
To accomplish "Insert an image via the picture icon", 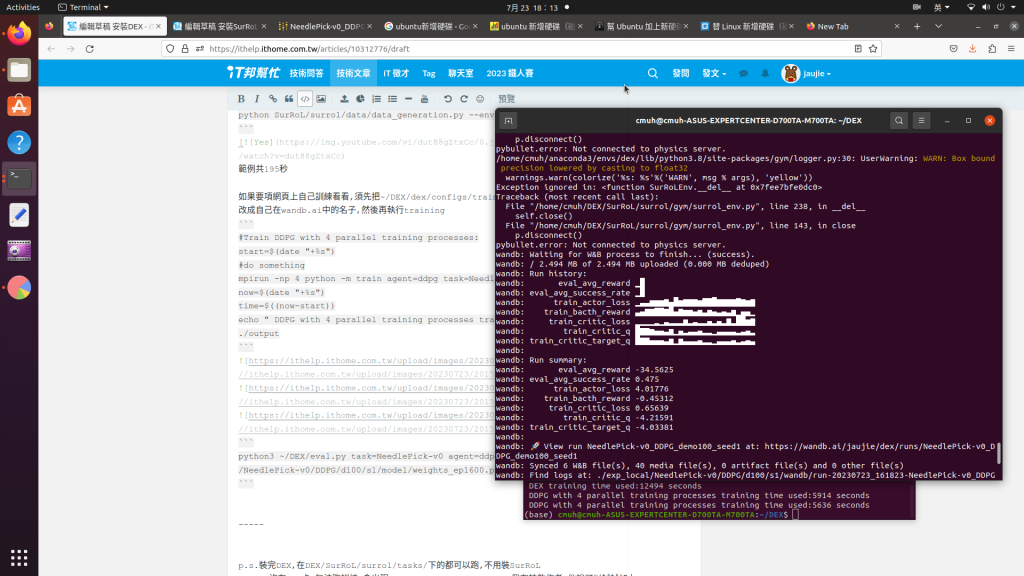I will [x=321, y=99].
